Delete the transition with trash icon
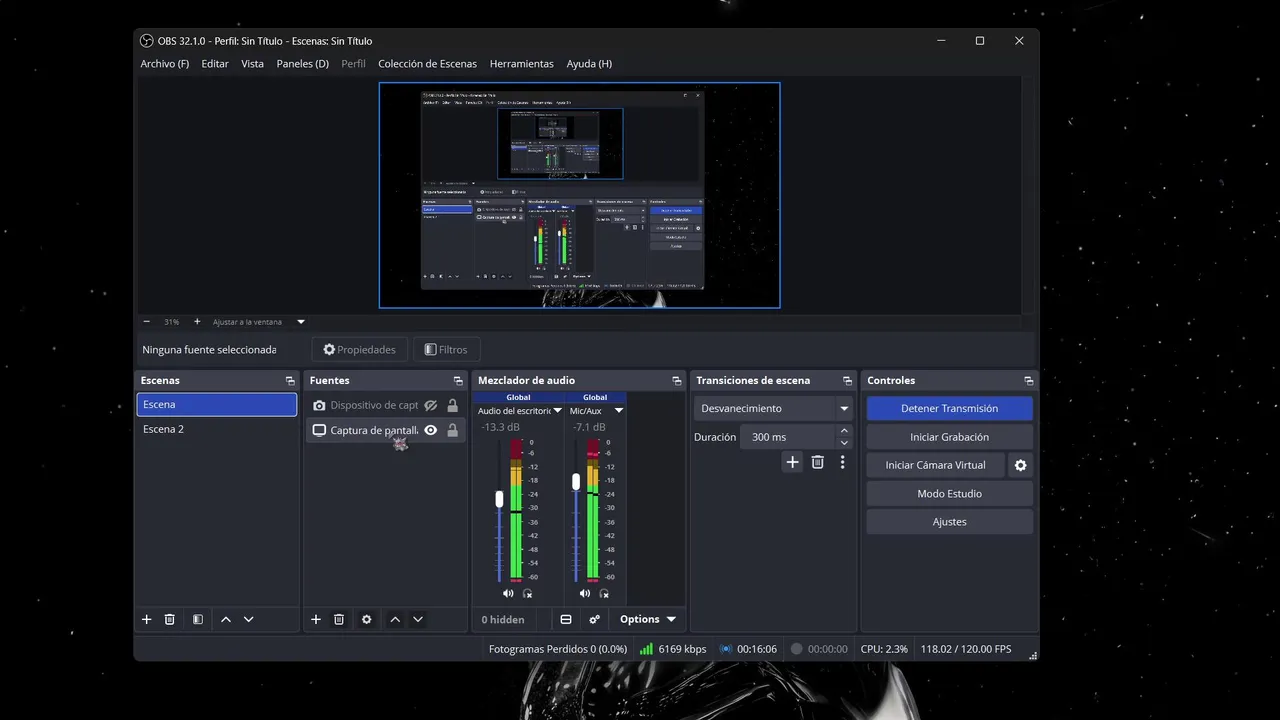Image resolution: width=1280 pixels, height=720 pixels. point(818,462)
